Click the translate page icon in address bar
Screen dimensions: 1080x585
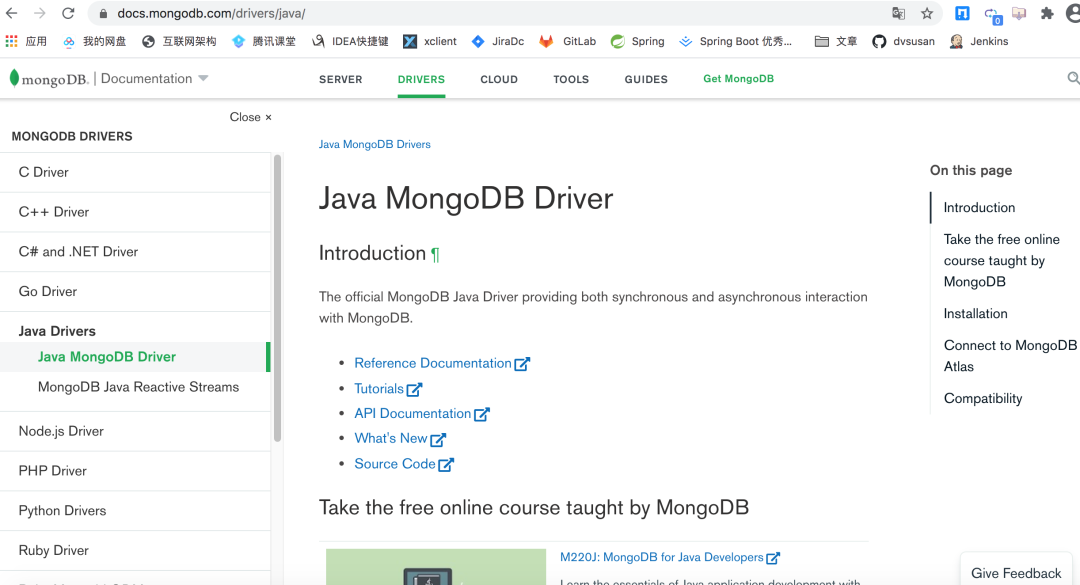[x=898, y=13]
